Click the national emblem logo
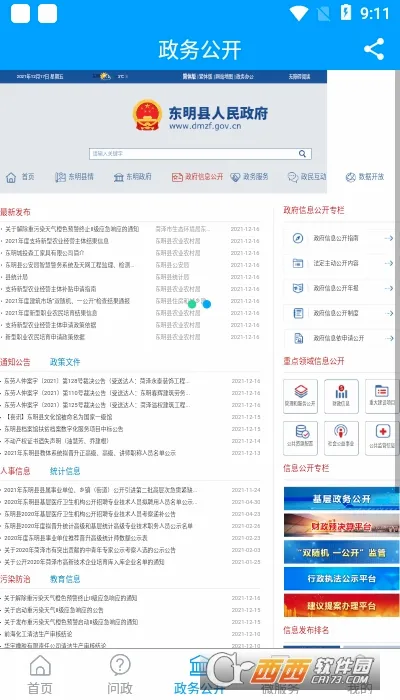 point(147,115)
